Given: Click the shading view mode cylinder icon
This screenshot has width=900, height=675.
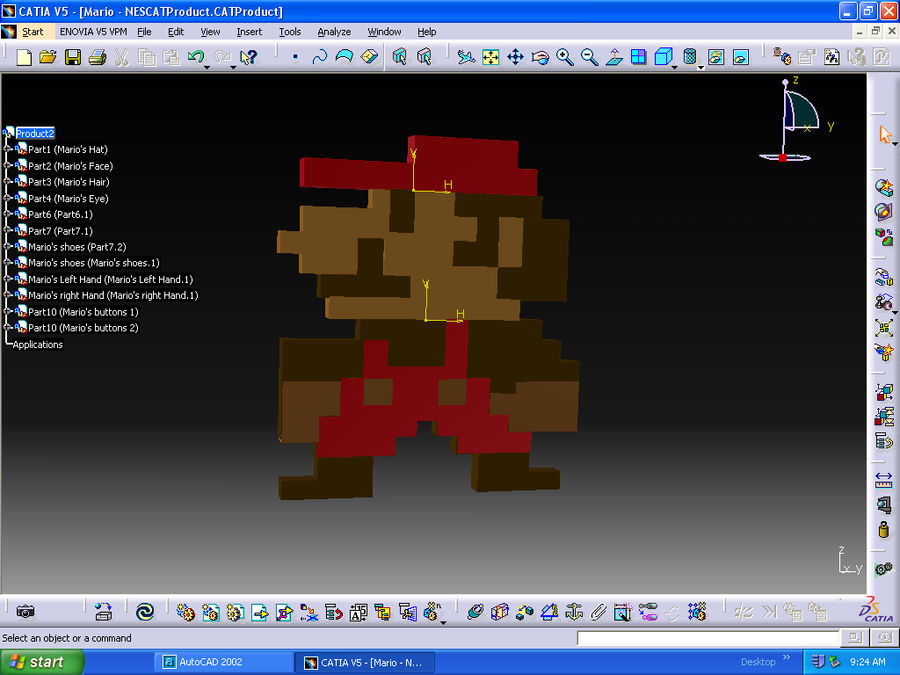Looking at the screenshot, I should click(690, 57).
